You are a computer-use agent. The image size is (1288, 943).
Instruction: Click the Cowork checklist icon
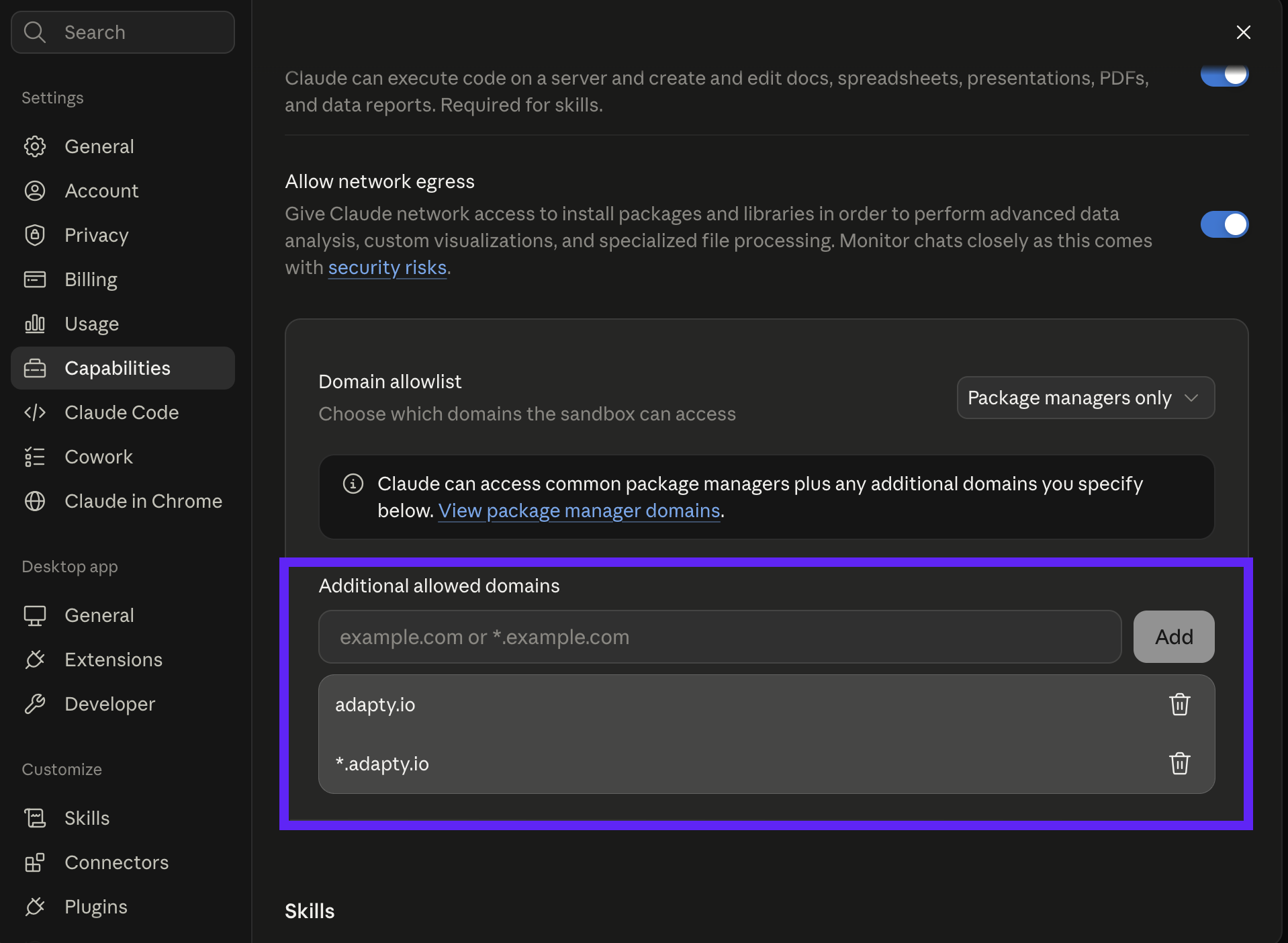click(35, 457)
